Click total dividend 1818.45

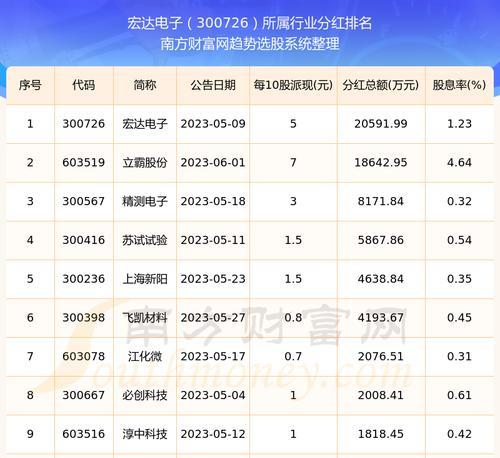[x=381, y=434]
